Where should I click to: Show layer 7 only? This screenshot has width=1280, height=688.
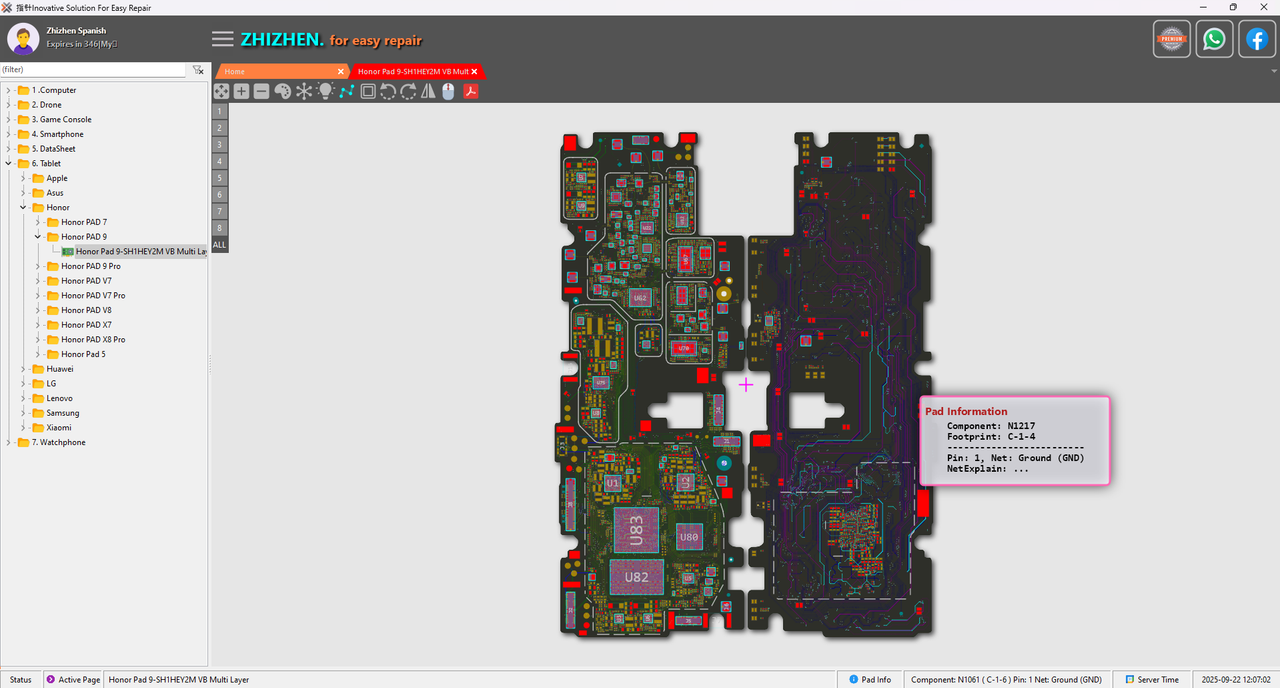[220, 211]
